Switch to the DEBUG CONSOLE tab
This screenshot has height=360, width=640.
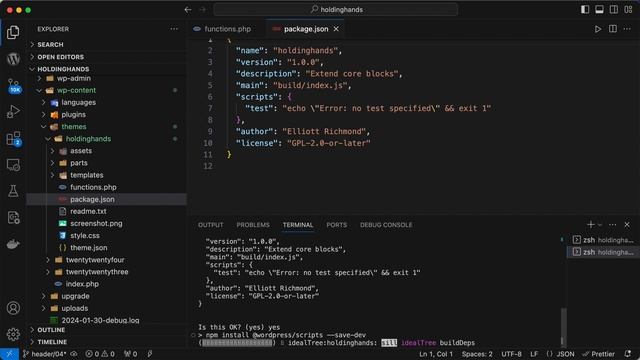(386, 225)
